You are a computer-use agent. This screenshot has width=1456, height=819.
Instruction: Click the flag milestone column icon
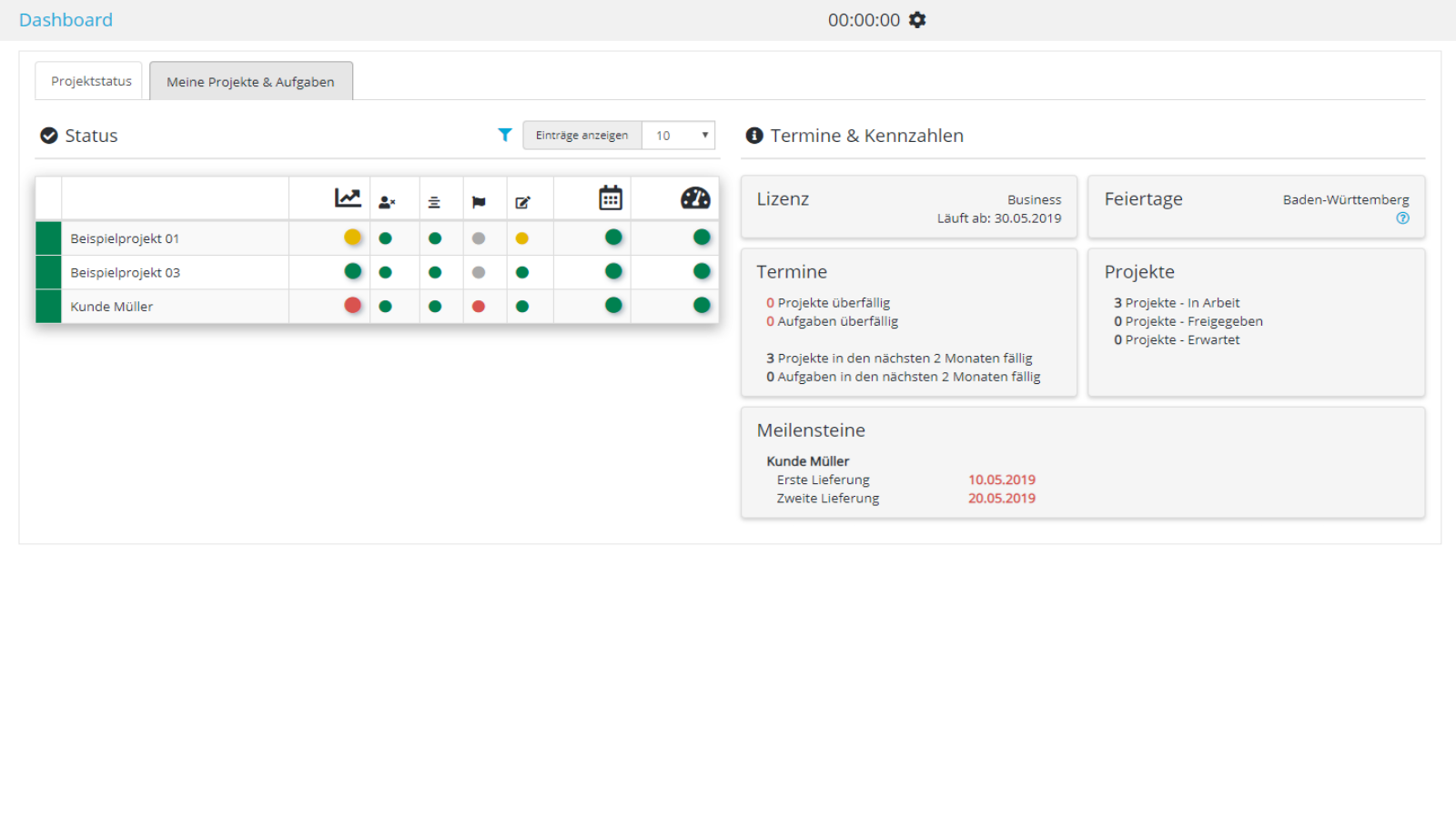[479, 202]
